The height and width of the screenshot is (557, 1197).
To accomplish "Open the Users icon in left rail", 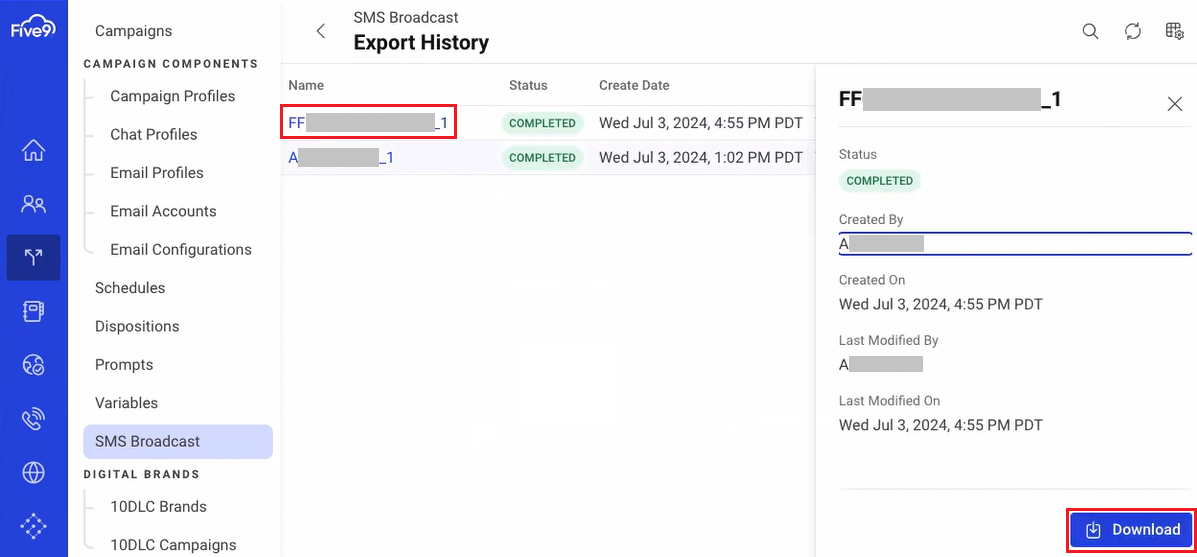I will click(x=34, y=204).
